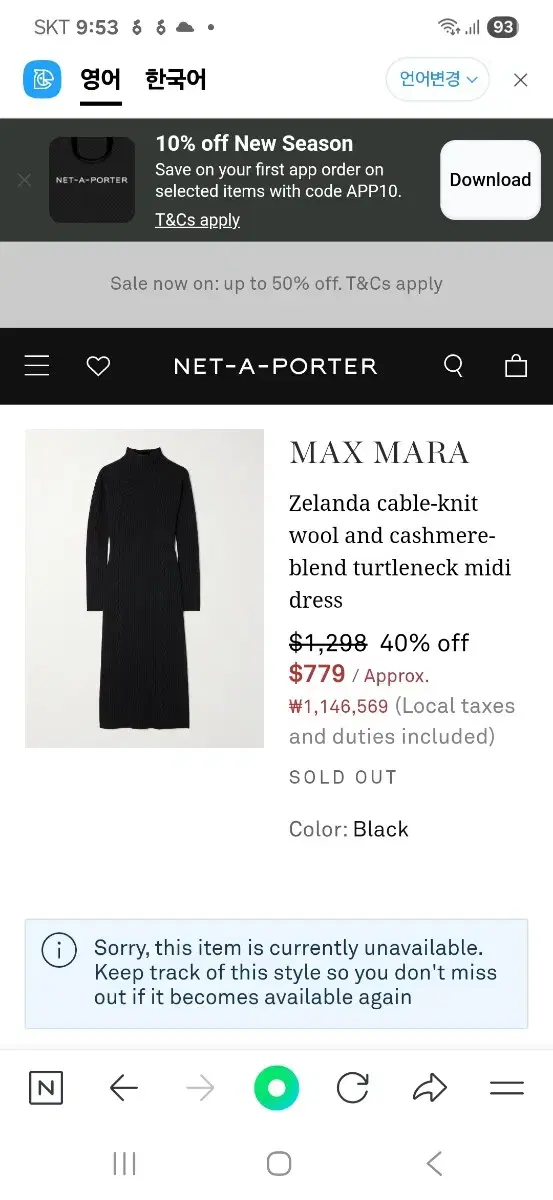This screenshot has width=553, height=1200.
Task: Tap the search magnifier icon
Action: coord(453,366)
